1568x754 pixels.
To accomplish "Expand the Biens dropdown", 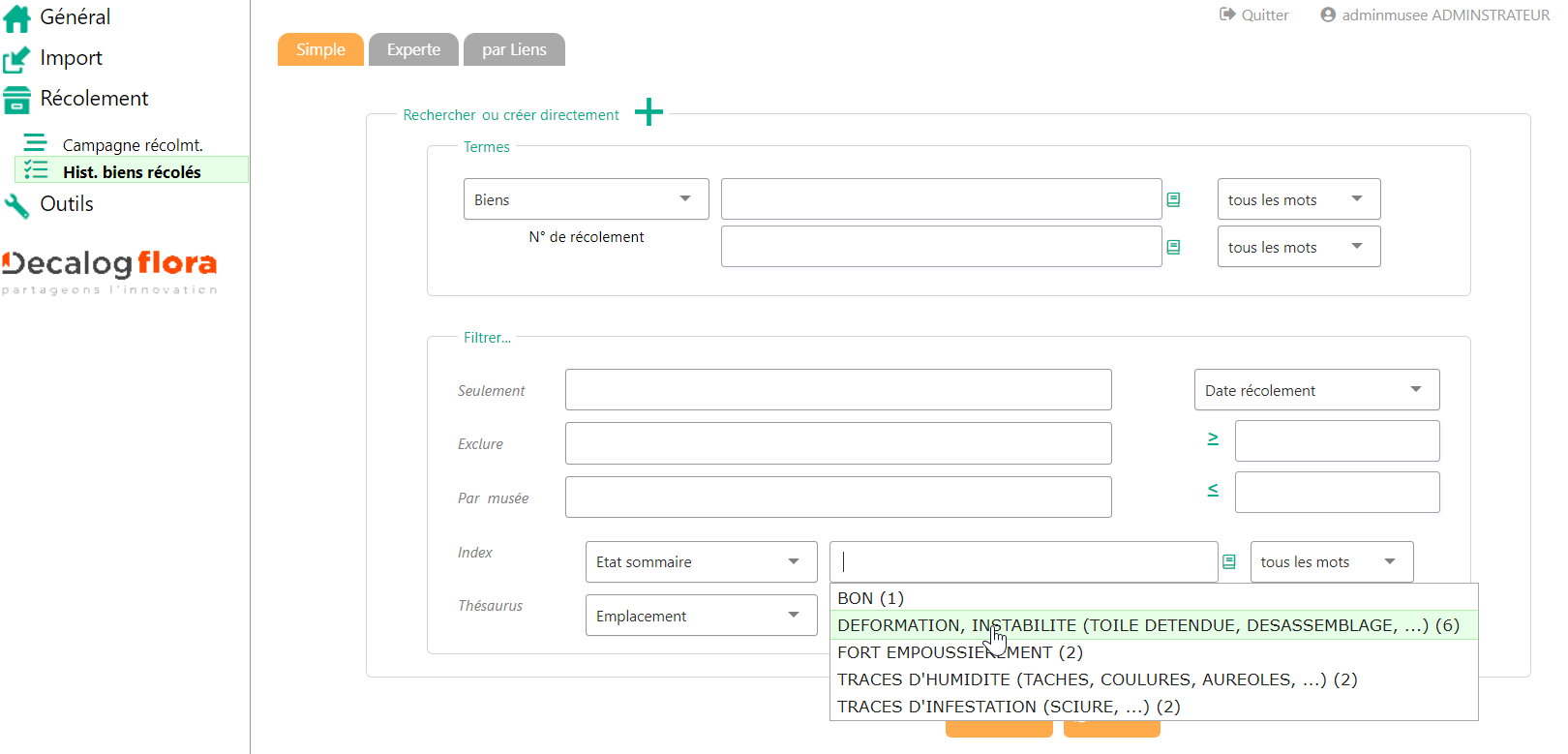I will pyautogui.click(x=586, y=199).
